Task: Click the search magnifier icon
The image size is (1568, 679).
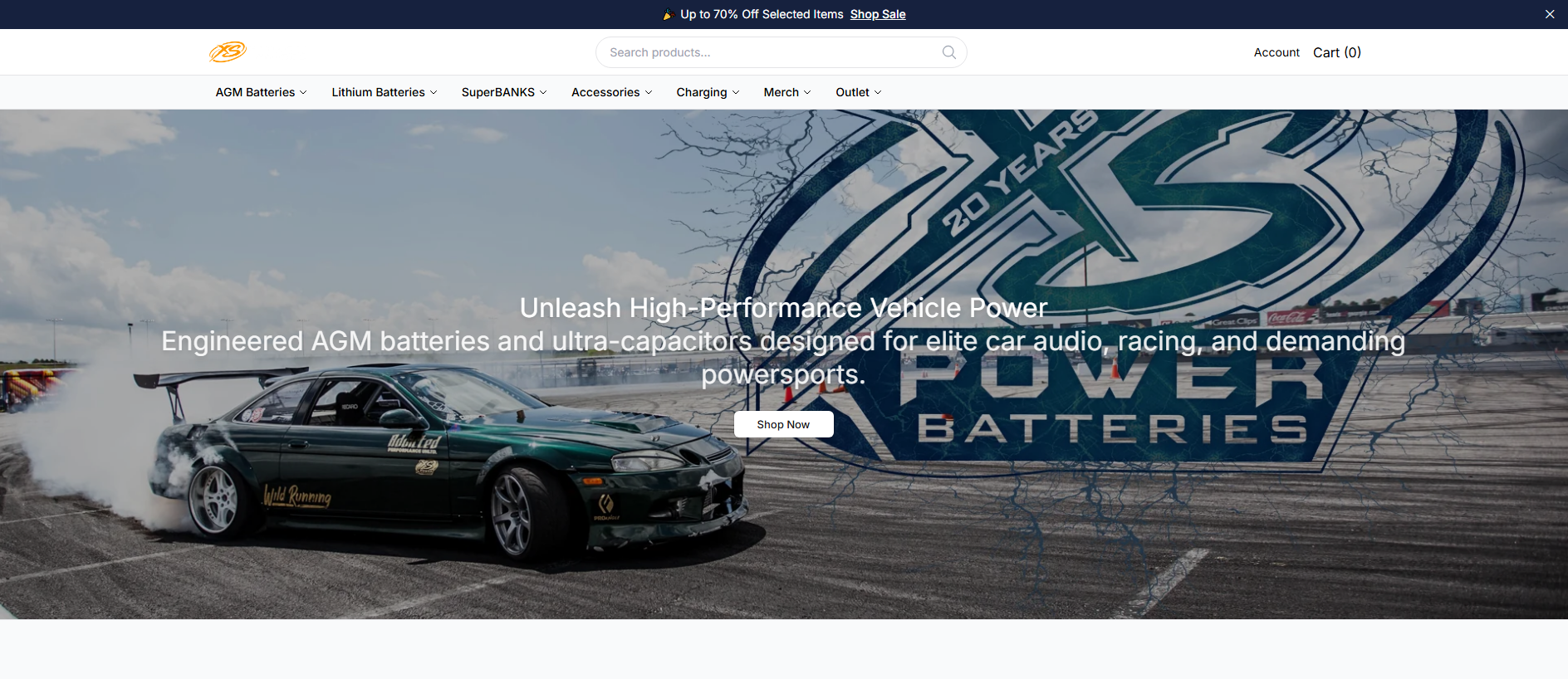Action: tap(949, 52)
